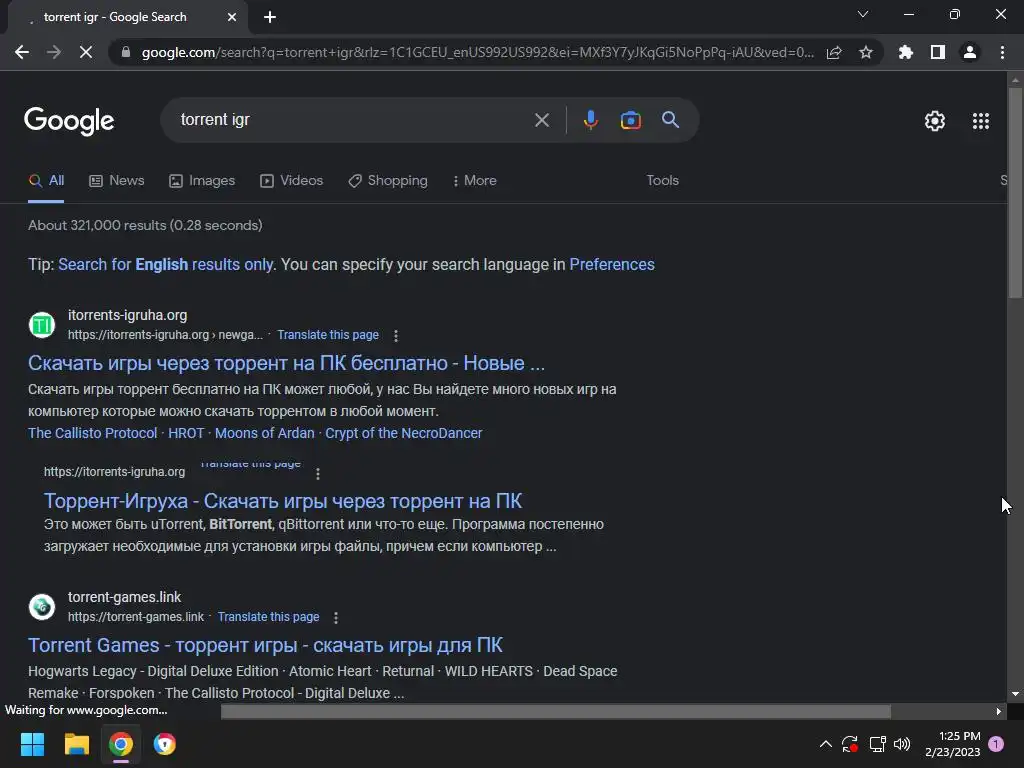This screenshot has width=1024, height=768.
Task: Open the Торрент-Игруха result title
Action: coord(283,501)
